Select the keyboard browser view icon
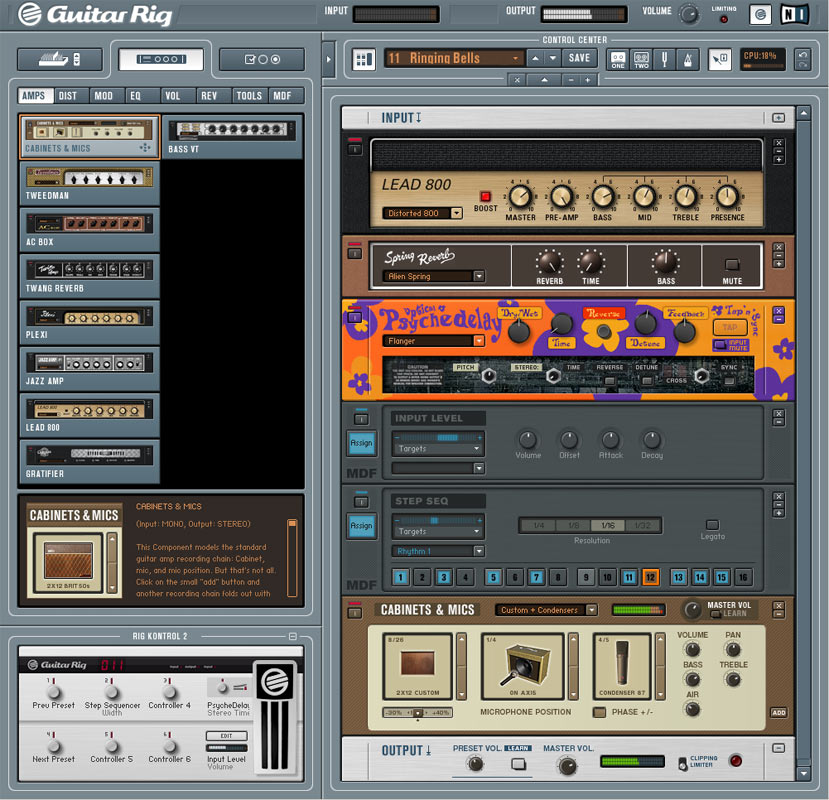The width and height of the screenshot is (829, 800). [59, 59]
